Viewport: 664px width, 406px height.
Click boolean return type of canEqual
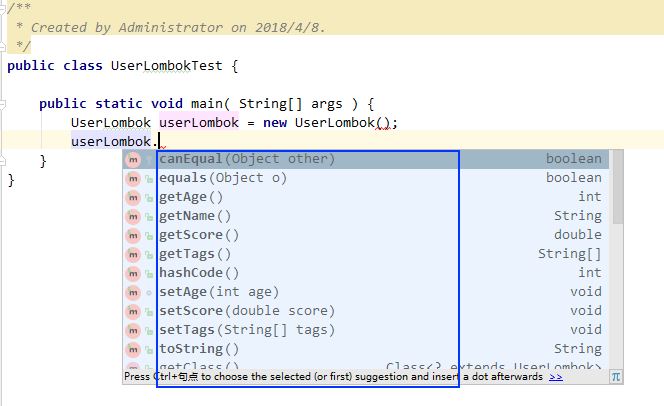[x=573, y=159]
